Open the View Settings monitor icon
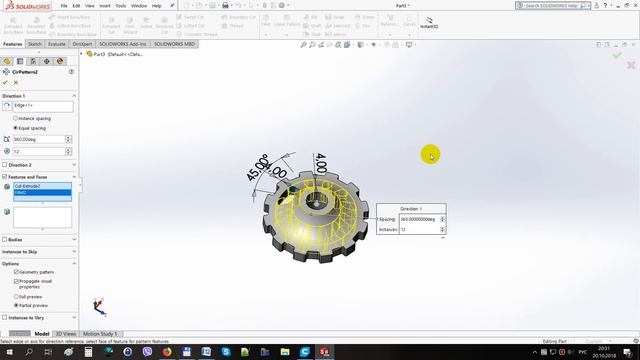The image size is (640, 360). point(409,45)
